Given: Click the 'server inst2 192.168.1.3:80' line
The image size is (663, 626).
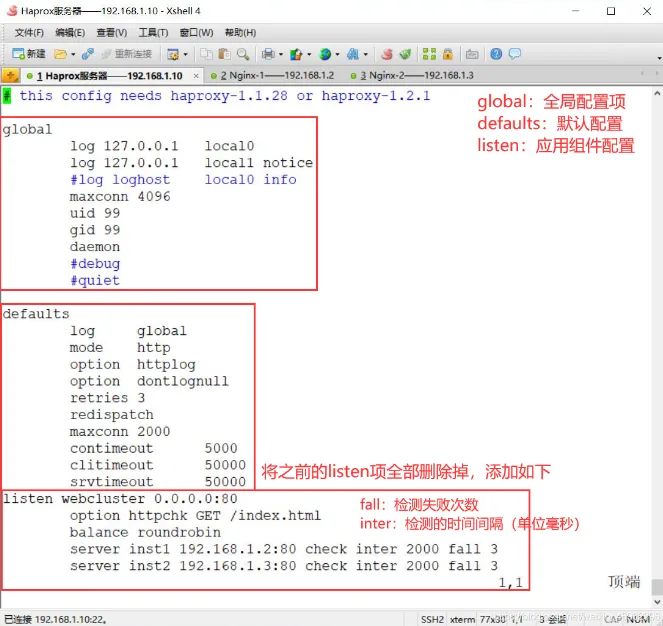Looking at the screenshot, I should point(284,566).
